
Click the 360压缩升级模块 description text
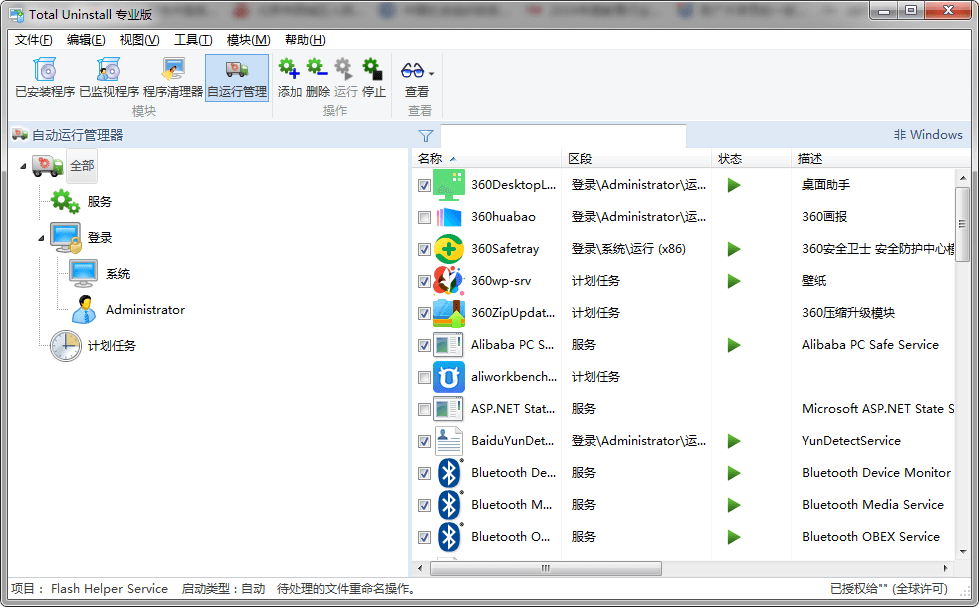pos(849,313)
